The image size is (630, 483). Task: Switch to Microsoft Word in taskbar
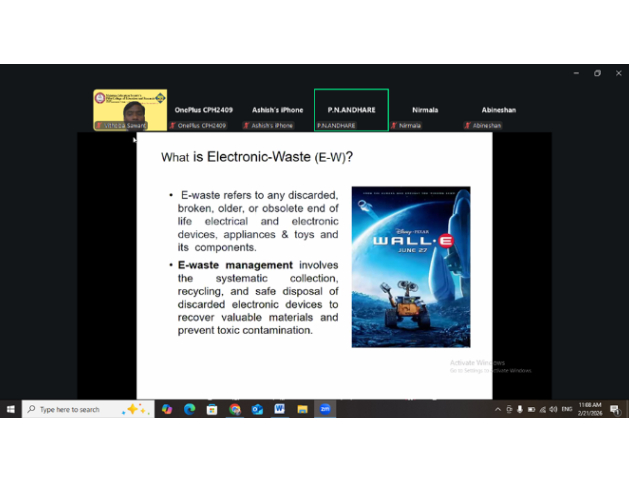point(280,409)
